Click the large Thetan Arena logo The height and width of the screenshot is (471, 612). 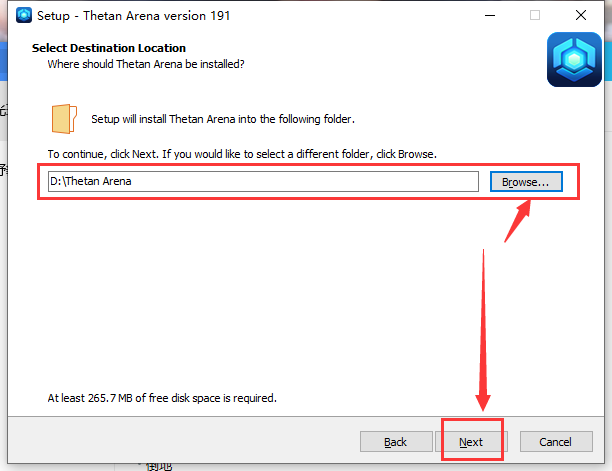[574, 59]
